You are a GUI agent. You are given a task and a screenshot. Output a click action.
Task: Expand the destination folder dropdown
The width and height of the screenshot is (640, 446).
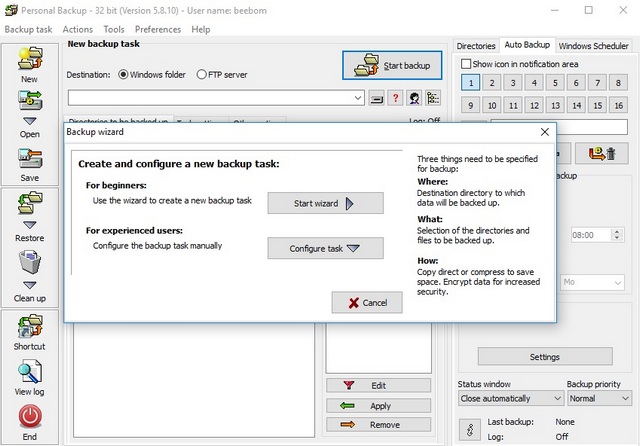358,98
